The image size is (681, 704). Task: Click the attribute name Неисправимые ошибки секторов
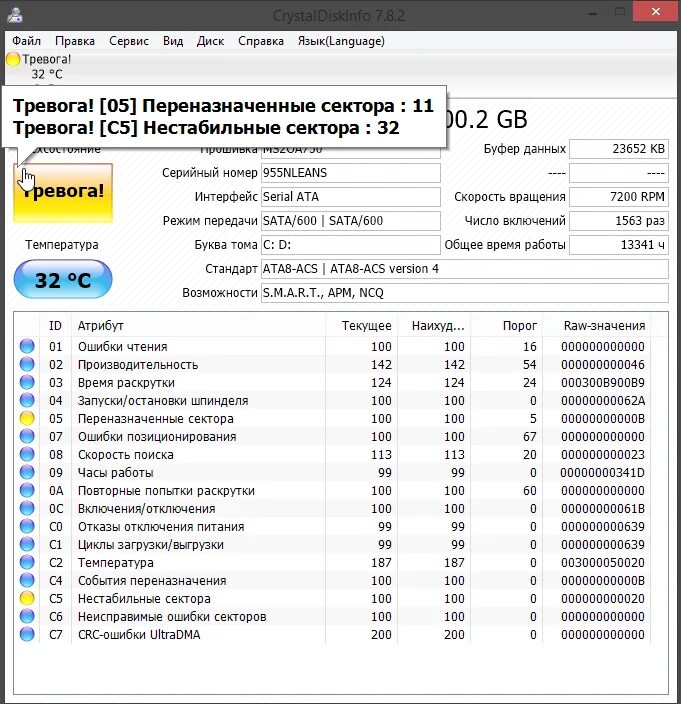pyautogui.click(x=172, y=616)
